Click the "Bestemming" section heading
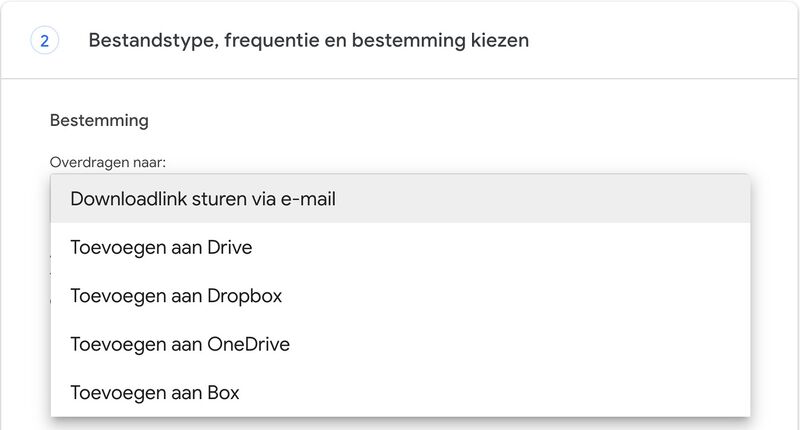 click(x=99, y=120)
